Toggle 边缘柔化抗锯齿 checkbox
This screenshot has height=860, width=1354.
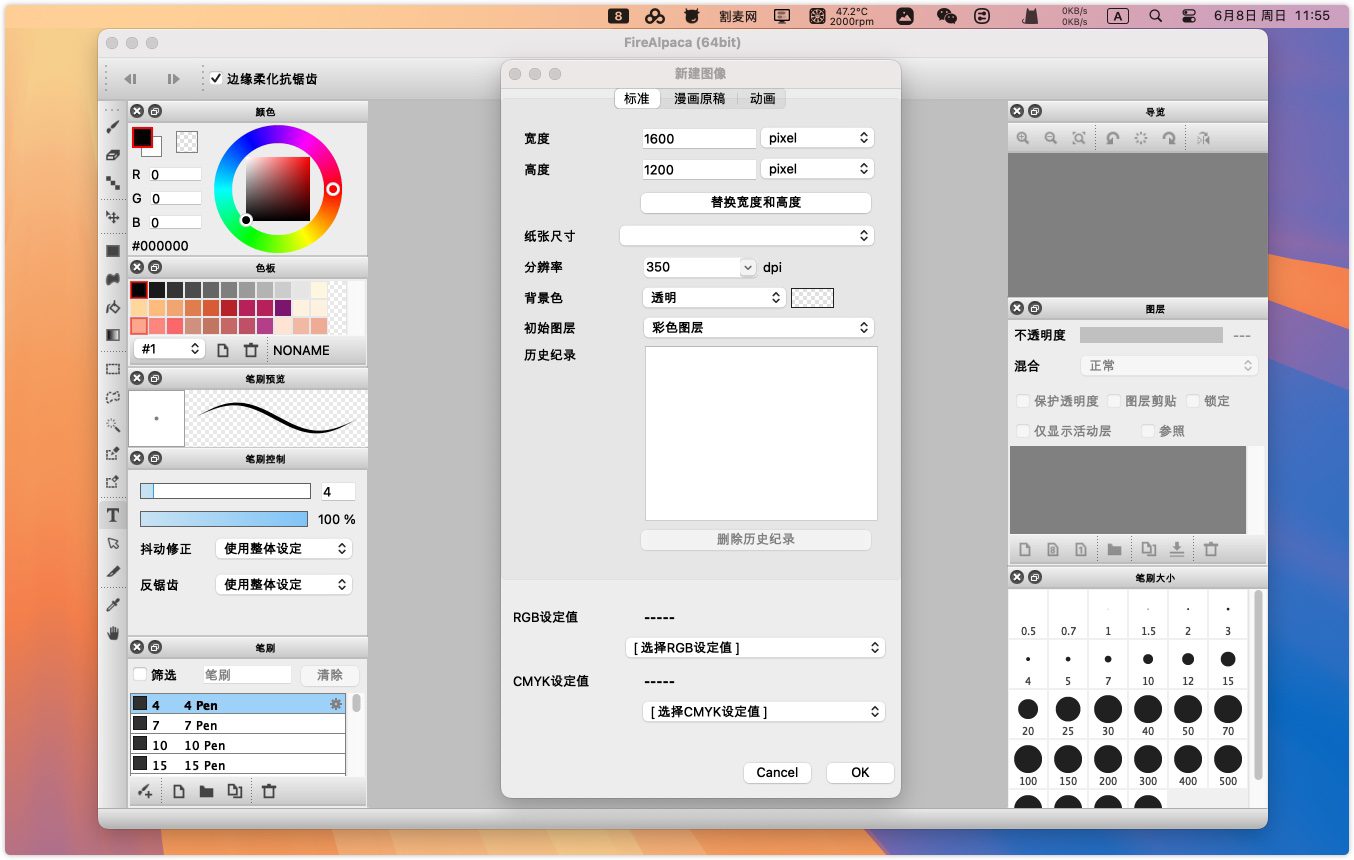tap(215, 78)
